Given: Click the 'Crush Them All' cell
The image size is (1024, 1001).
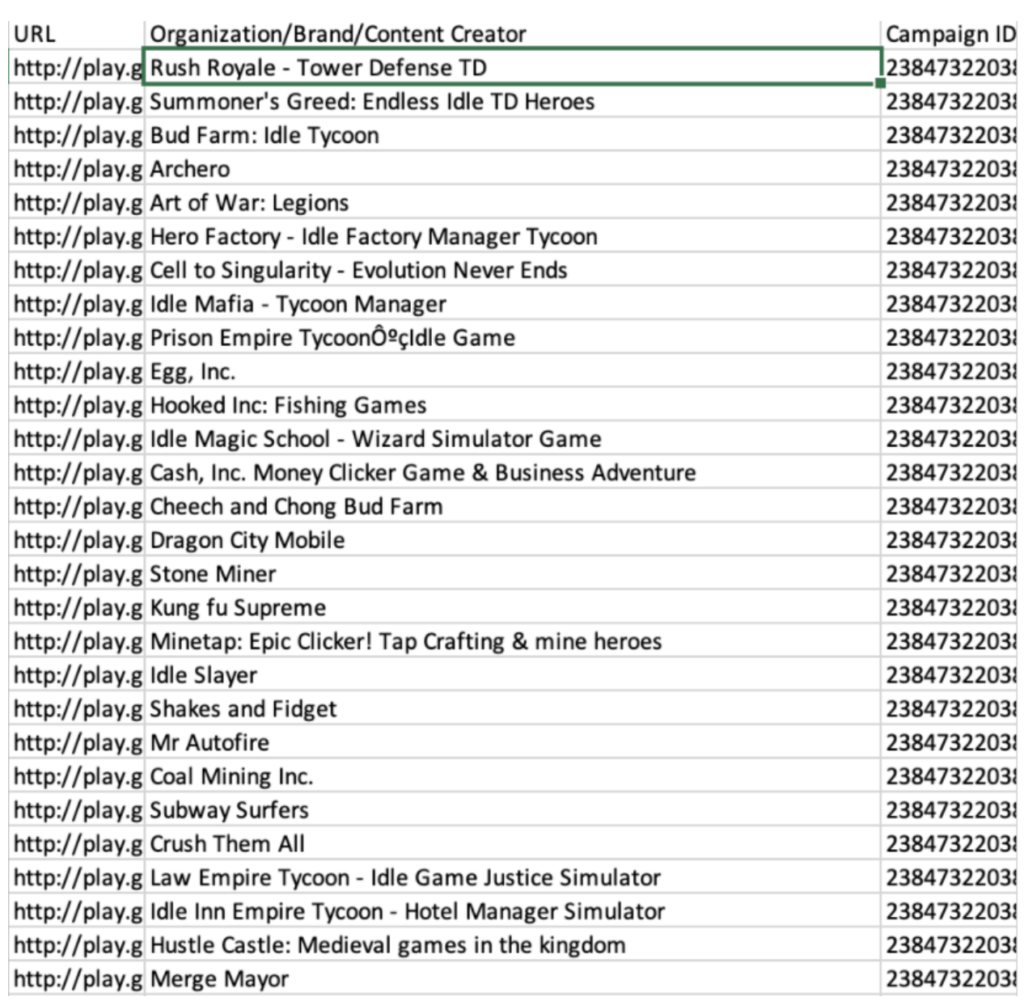Looking at the screenshot, I should (x=512, y=844).
